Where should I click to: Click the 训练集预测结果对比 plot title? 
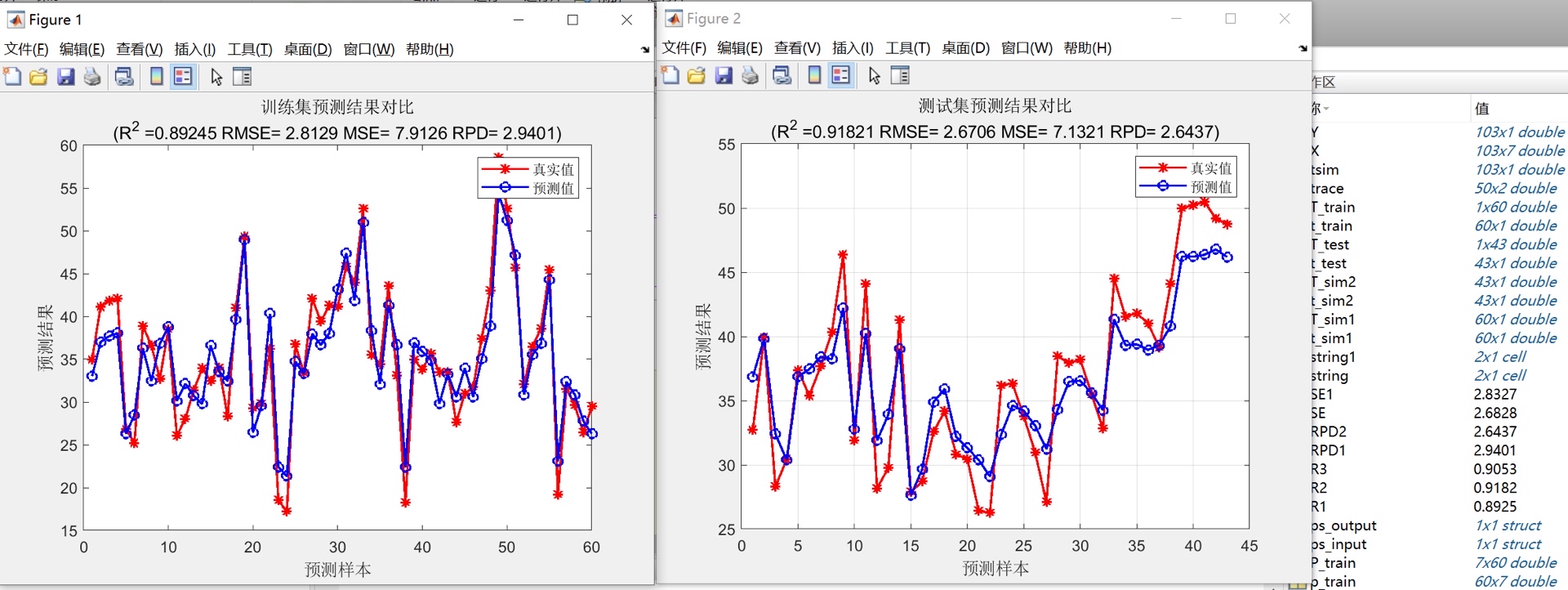pos(337,107)
